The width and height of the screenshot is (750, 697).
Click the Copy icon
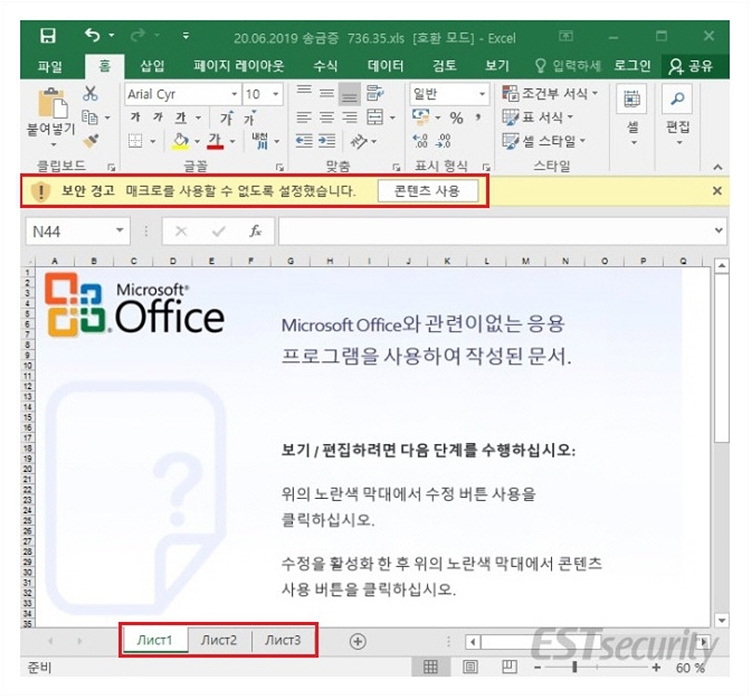coord(90,117)
